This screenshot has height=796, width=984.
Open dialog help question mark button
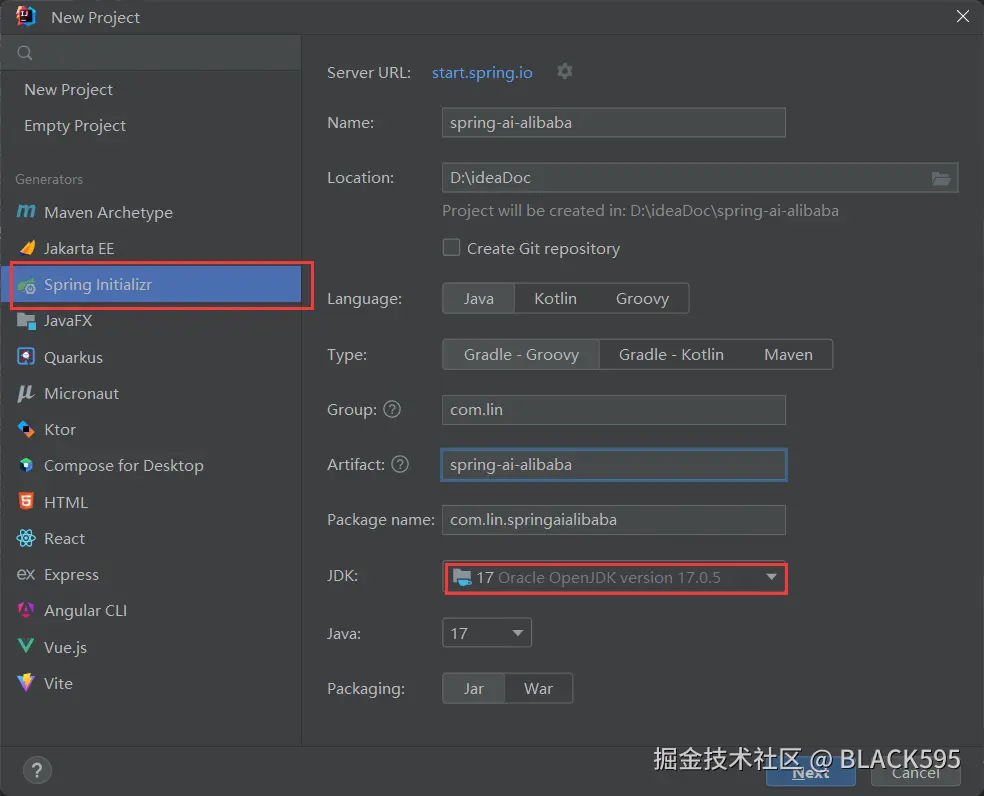click(37, 770)
